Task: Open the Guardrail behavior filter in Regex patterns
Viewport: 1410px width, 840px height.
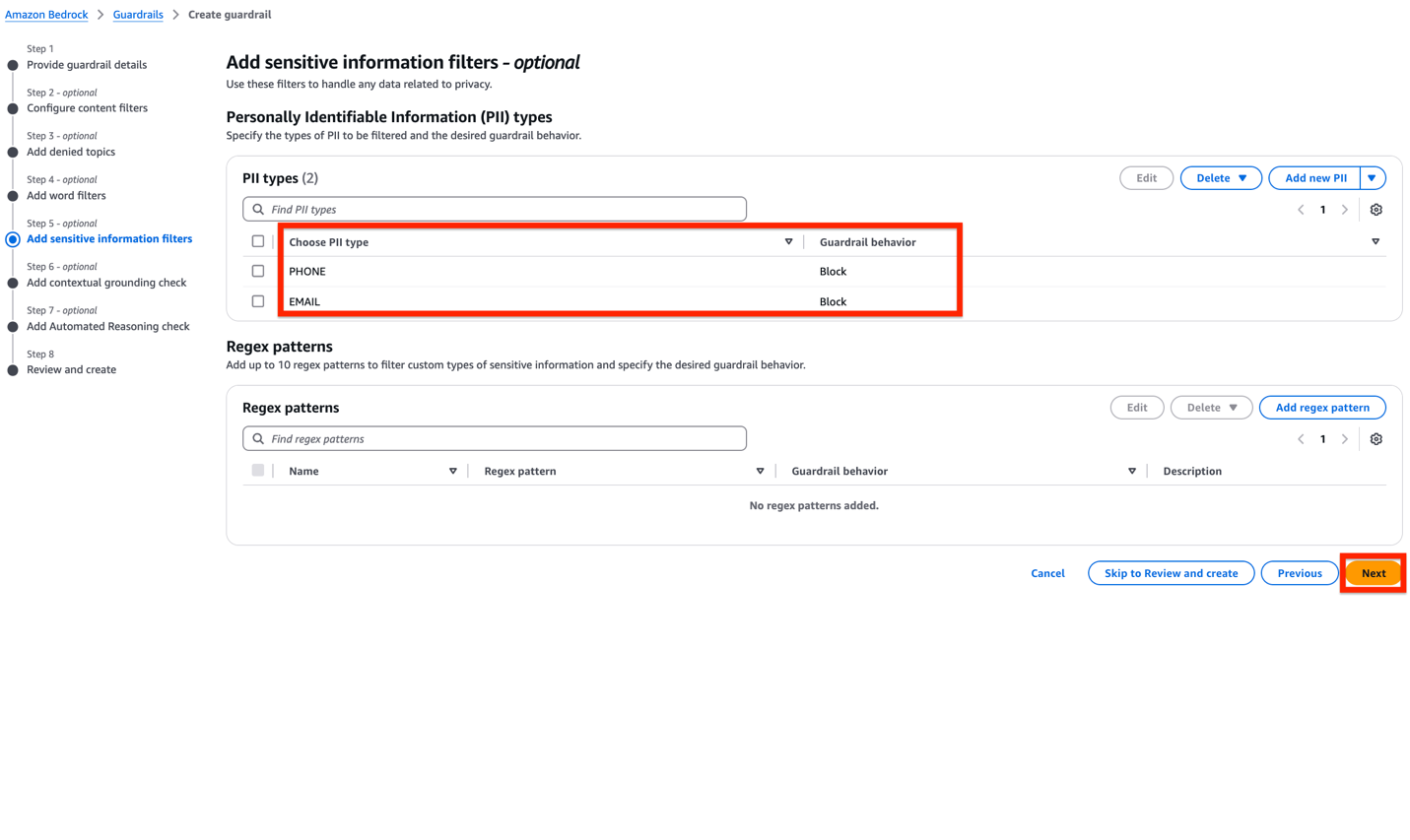Action: pos(1131,471)
